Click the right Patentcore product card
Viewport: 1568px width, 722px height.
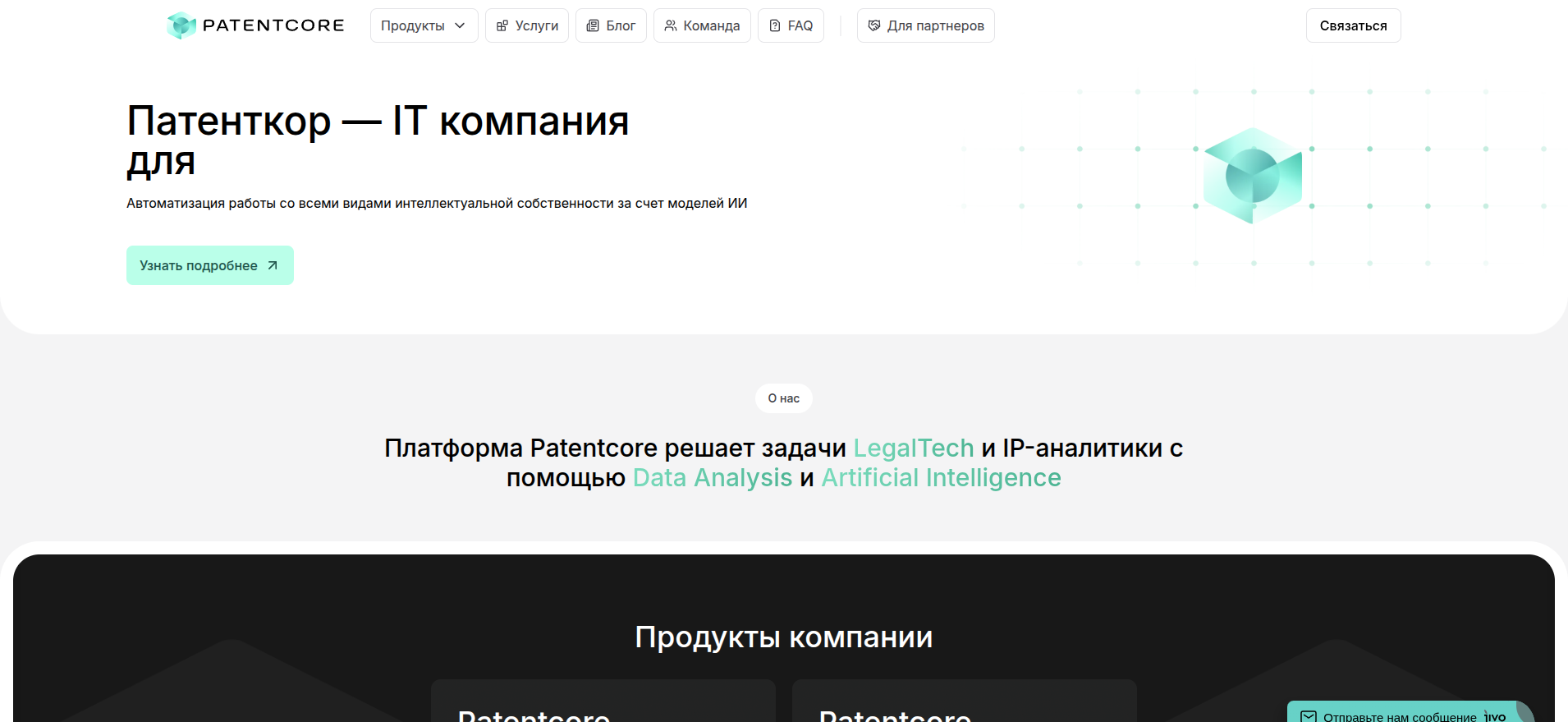[965, 701]
